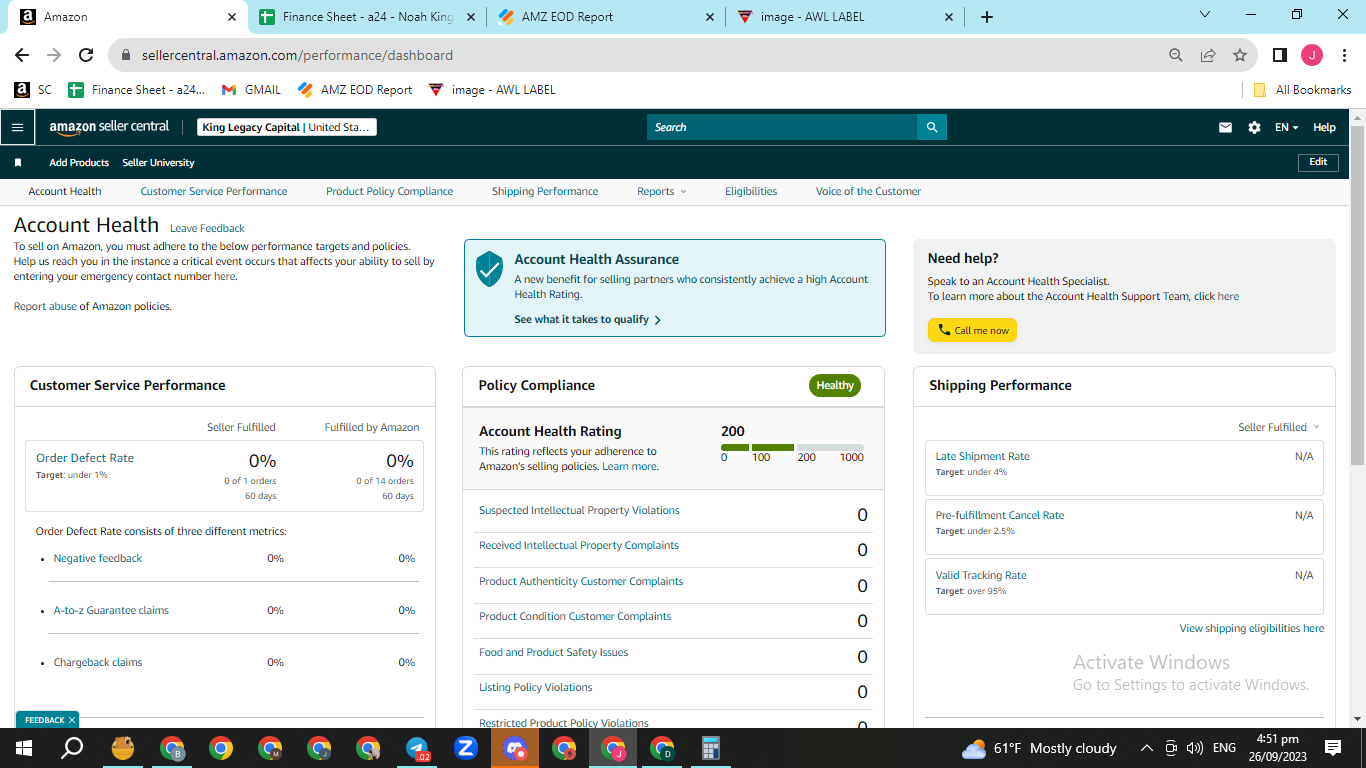Open the Customer Service Performance tab
Screen dimensions: 1366x768
click(214, 191)
